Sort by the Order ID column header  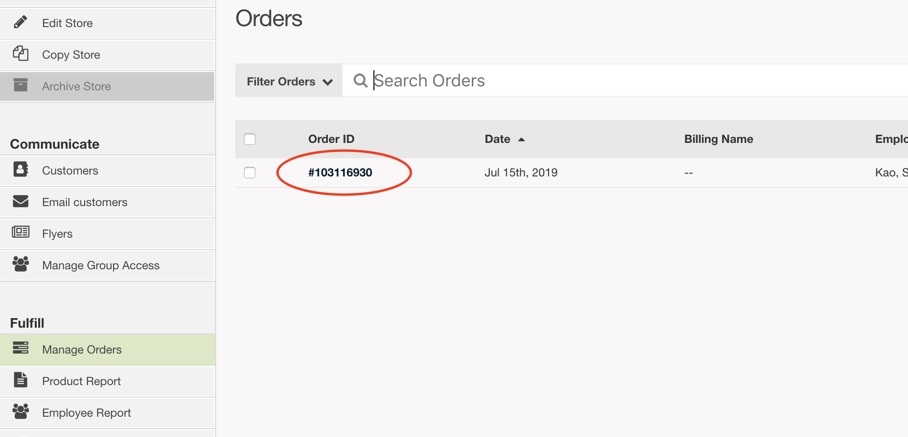[331, 139]
